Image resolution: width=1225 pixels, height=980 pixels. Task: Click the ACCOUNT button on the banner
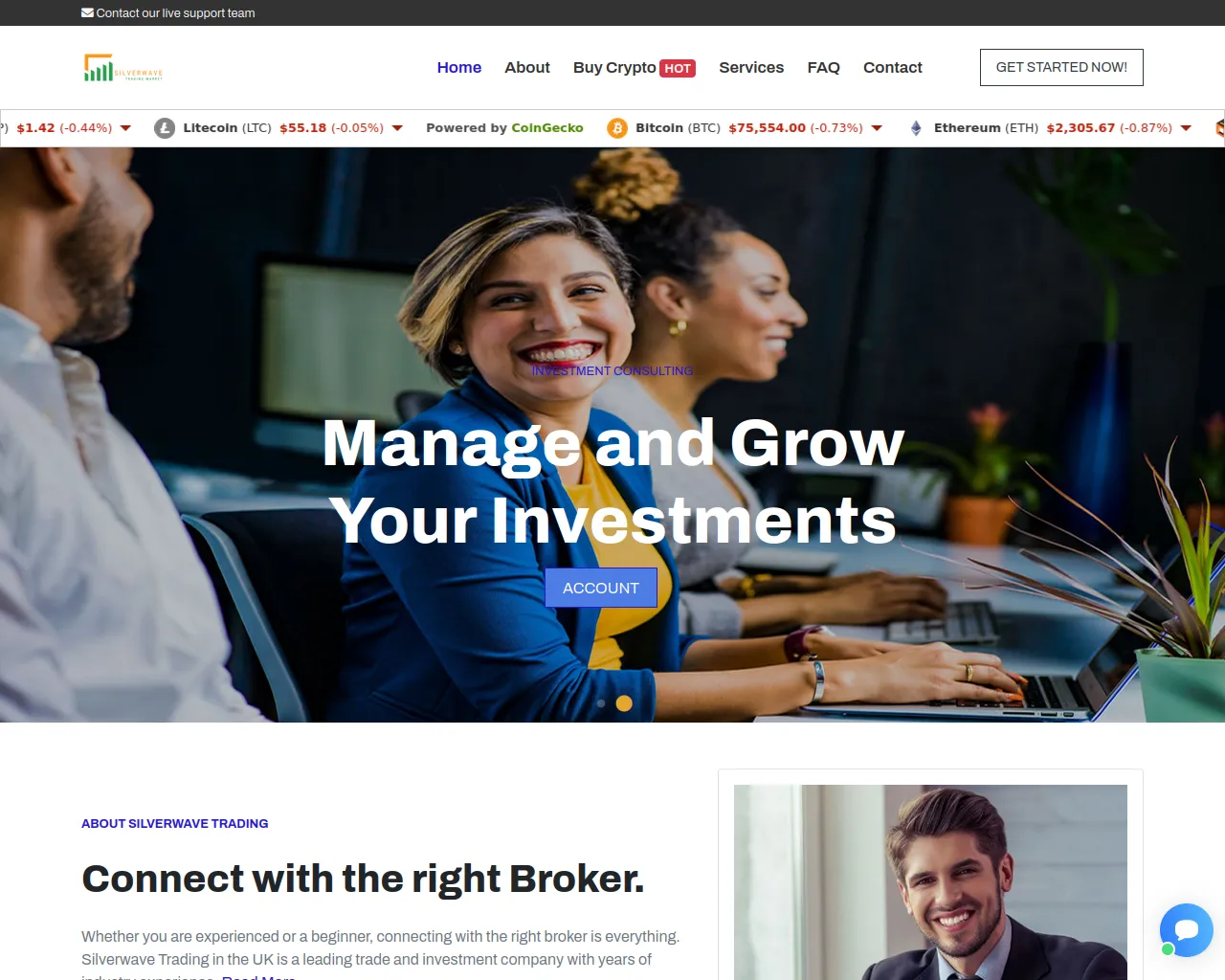click(x=601, y=588)
